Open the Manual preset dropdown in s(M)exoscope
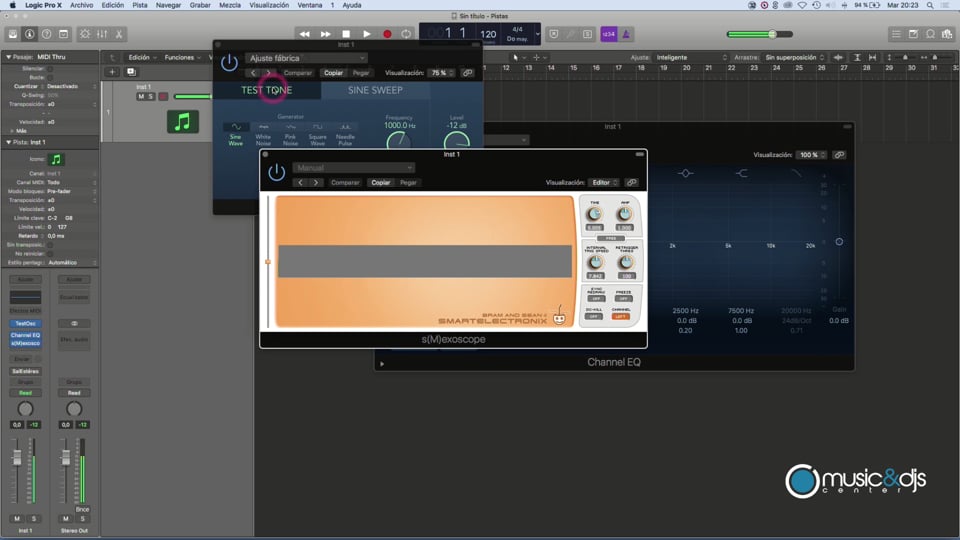 click(x=353, y=168)
